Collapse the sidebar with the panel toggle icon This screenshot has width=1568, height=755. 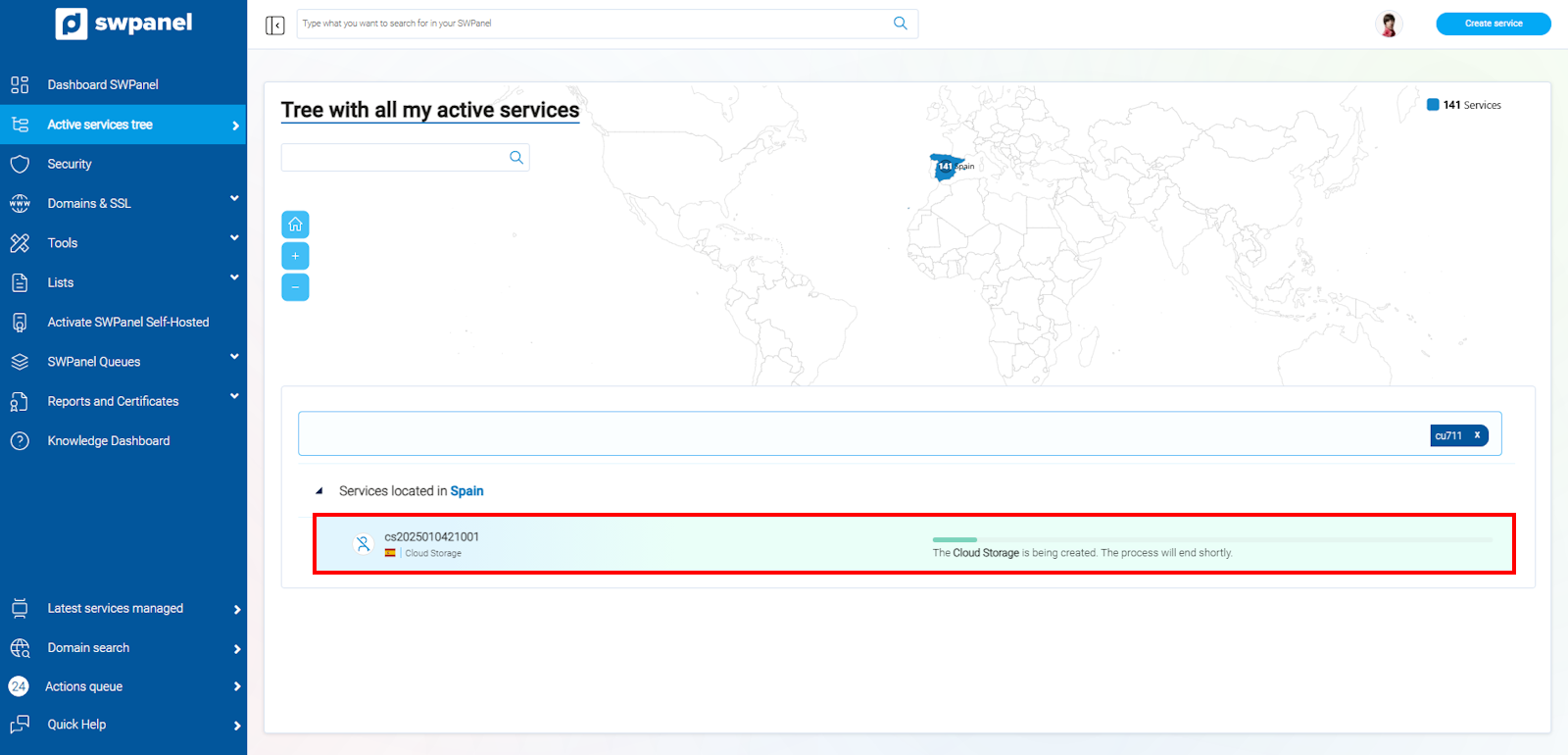(x=275, y=25)
